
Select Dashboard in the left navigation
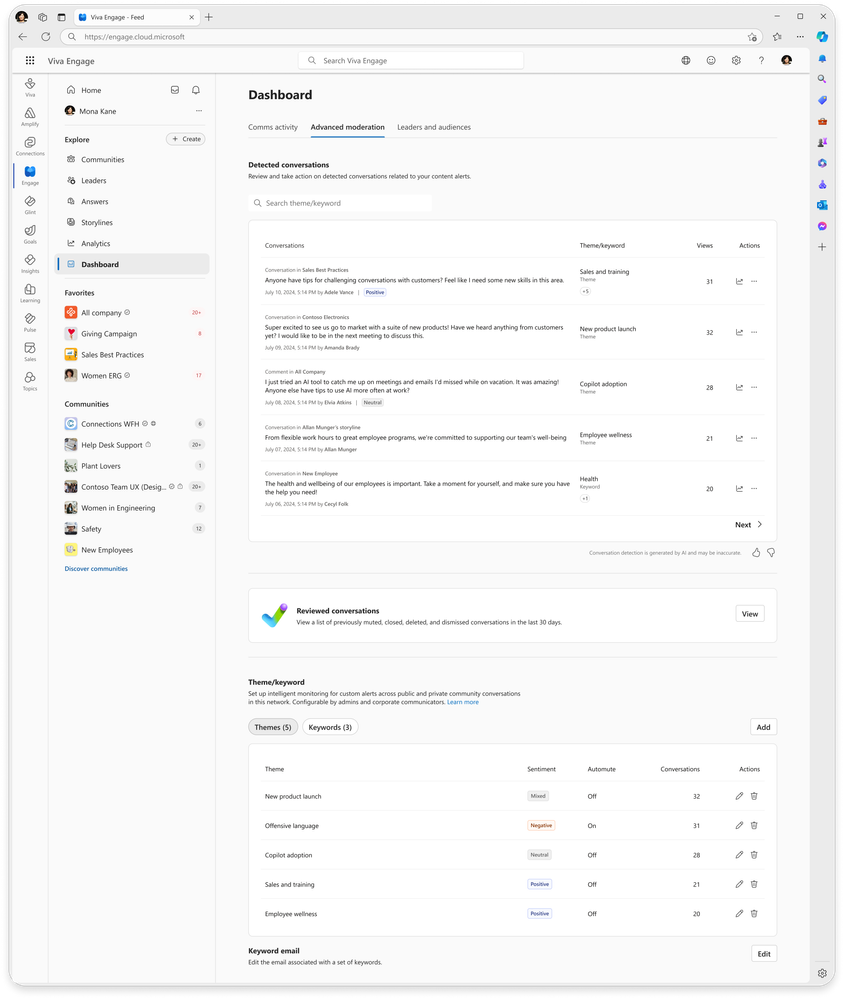pyautogui.click(x=132, y=264)
